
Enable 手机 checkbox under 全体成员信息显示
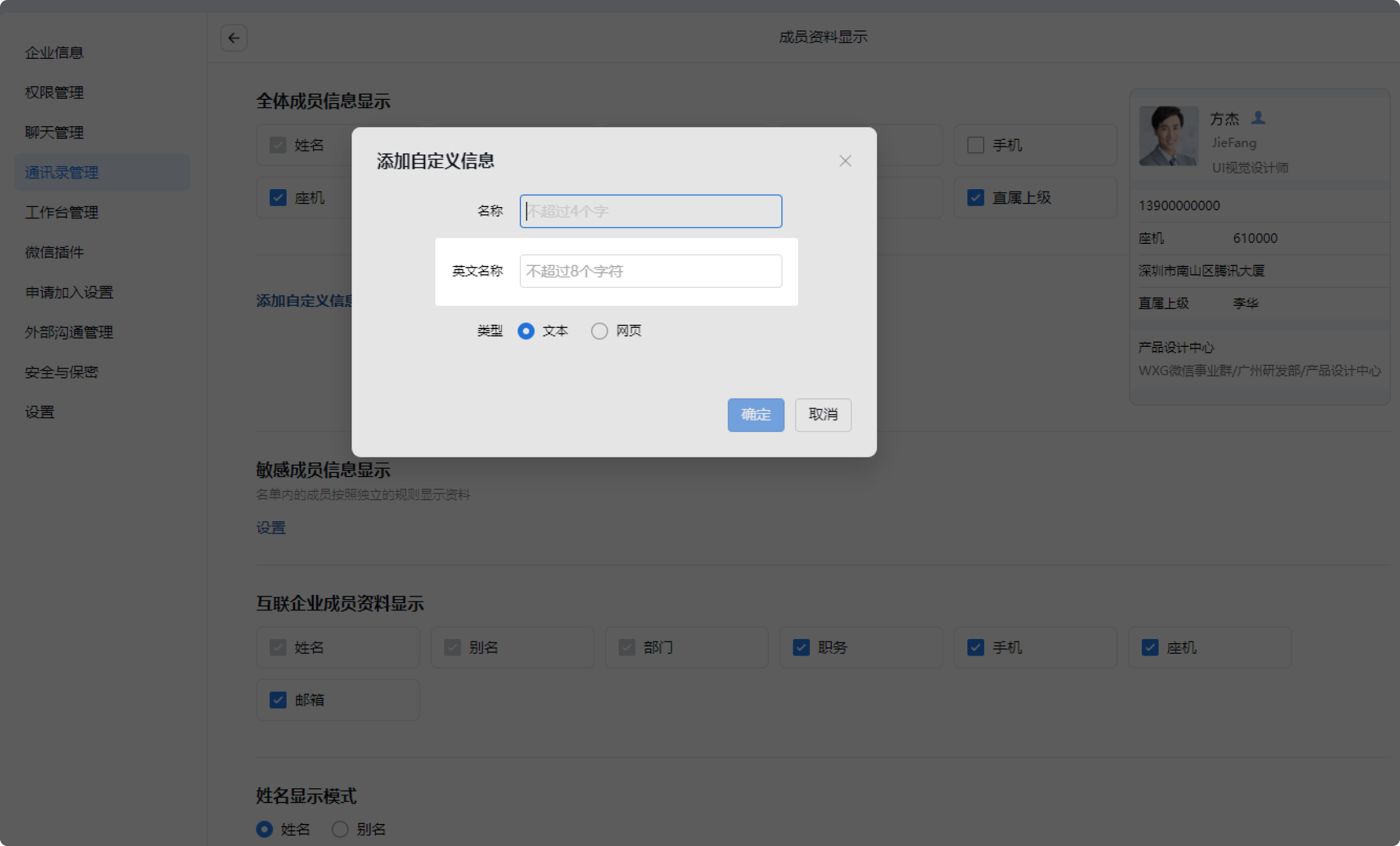[x=975, y=145]
